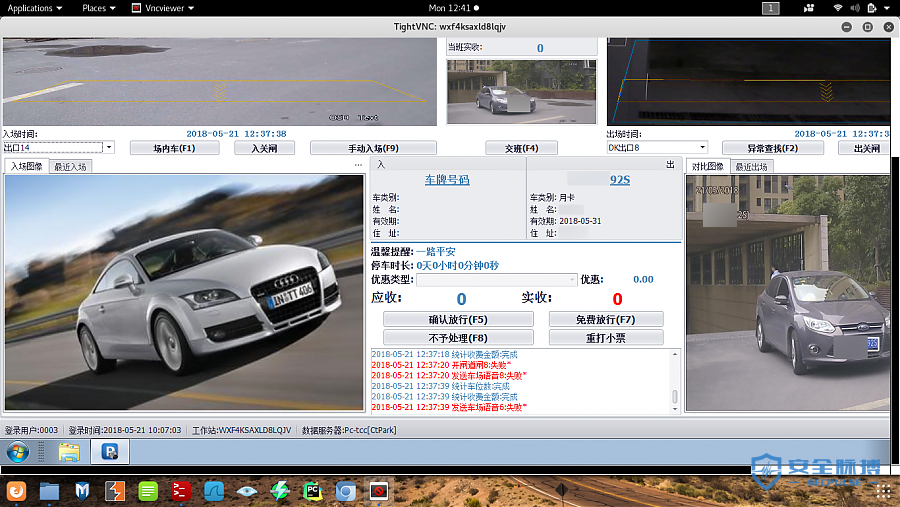Click the ellipsis button above entry panel
The image size is (900, 507).
[x=358, y=165]
